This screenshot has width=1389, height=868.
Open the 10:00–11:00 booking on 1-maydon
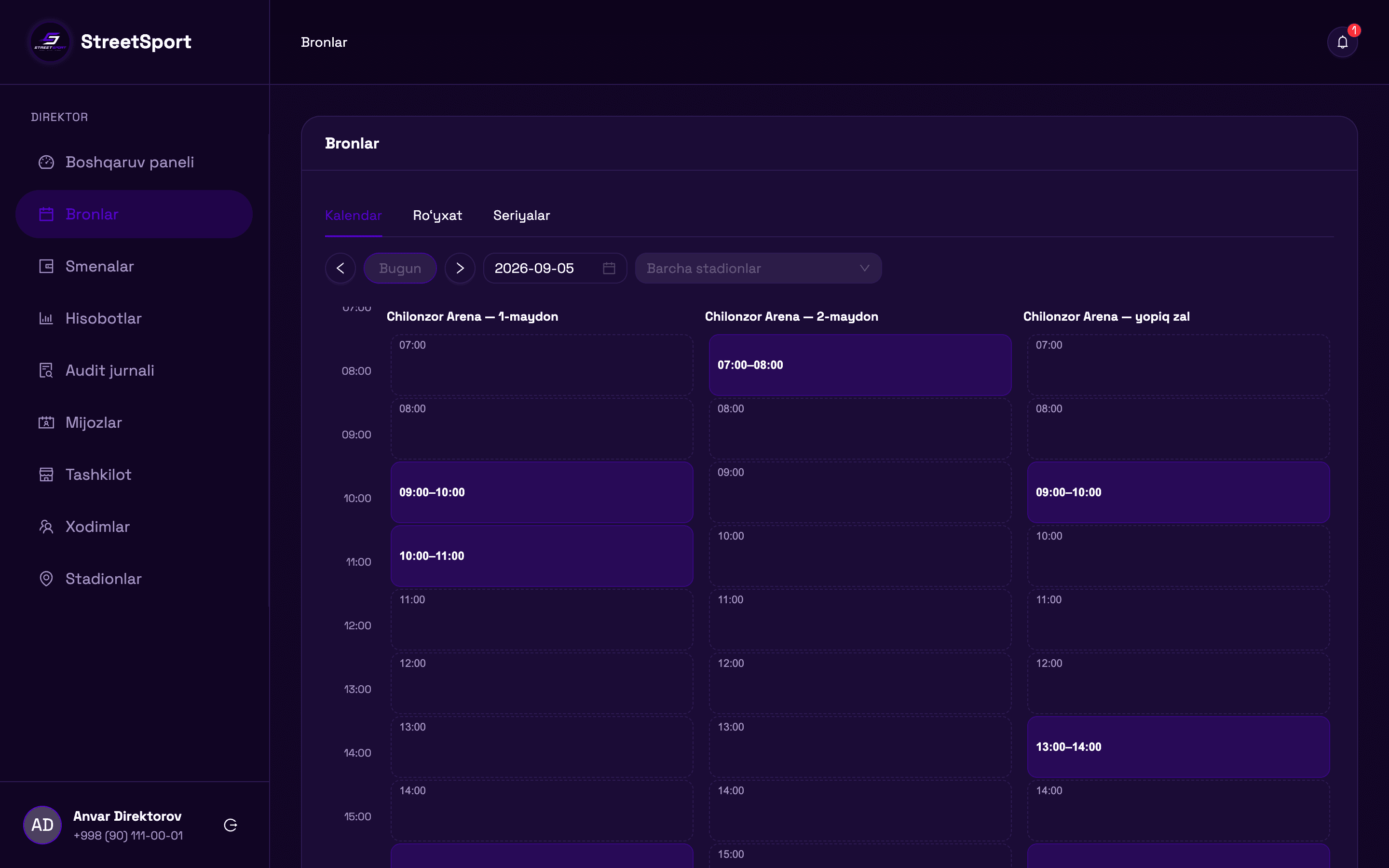542,556
